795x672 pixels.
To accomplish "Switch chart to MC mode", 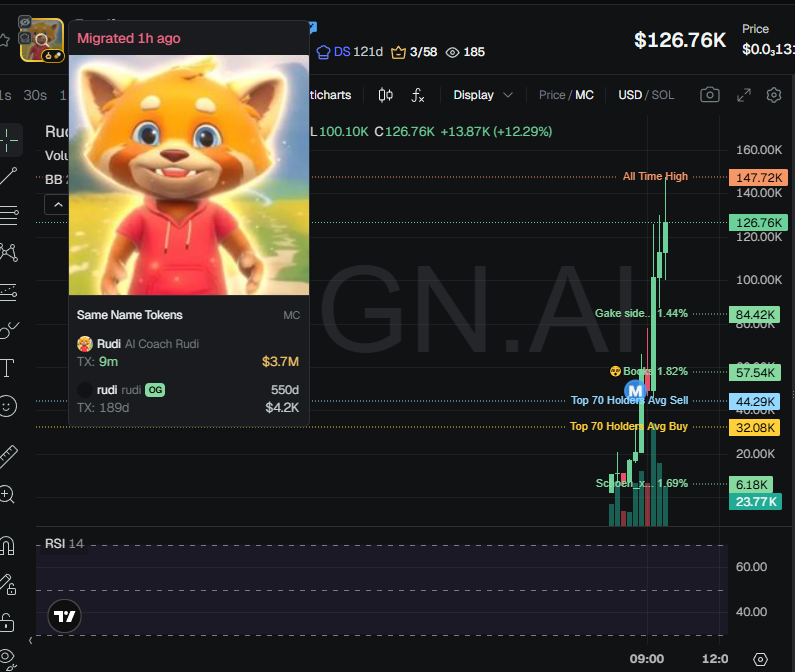I will click(584, 95).
